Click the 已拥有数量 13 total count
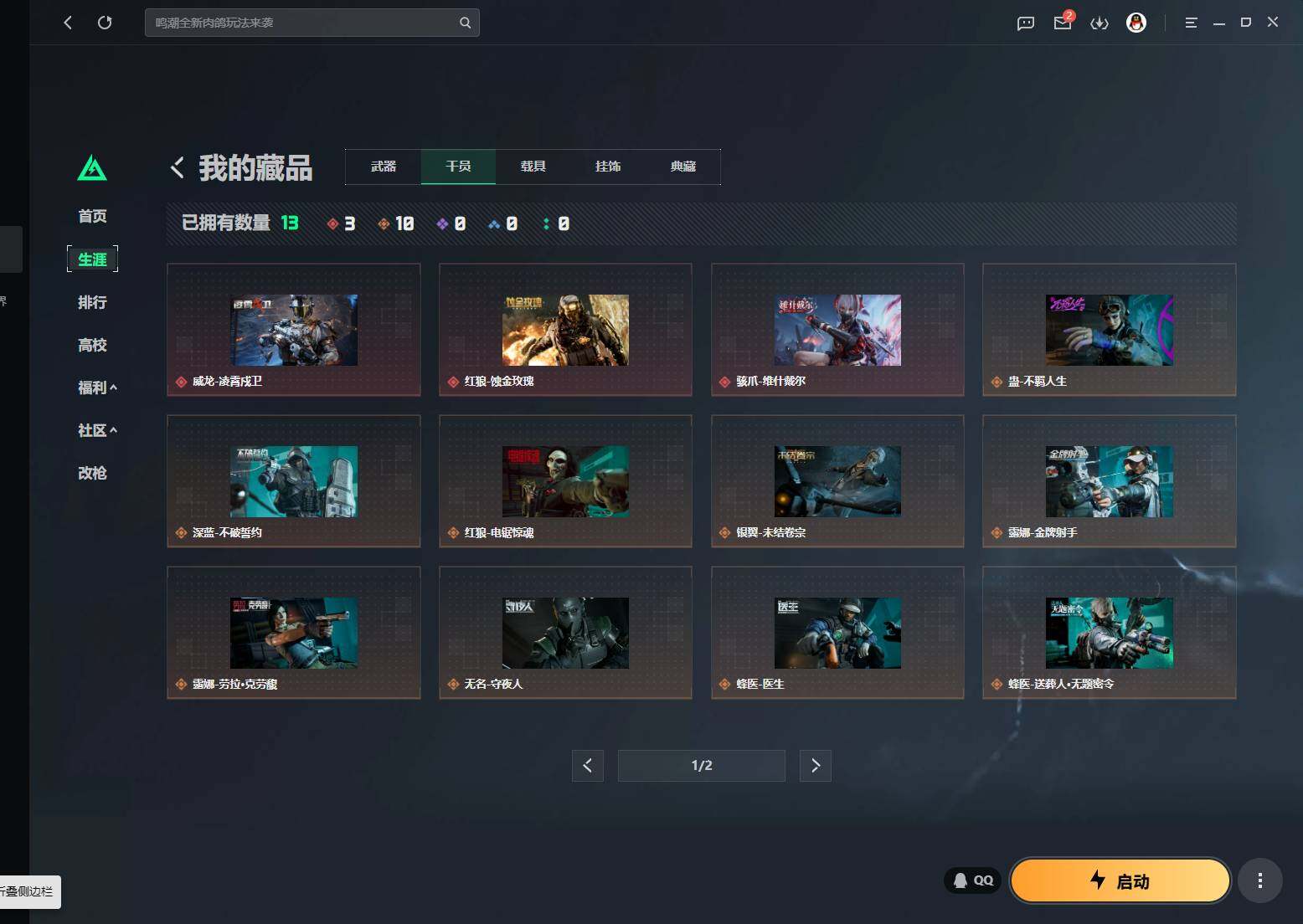1303x924 pixels. click(240, 223)
